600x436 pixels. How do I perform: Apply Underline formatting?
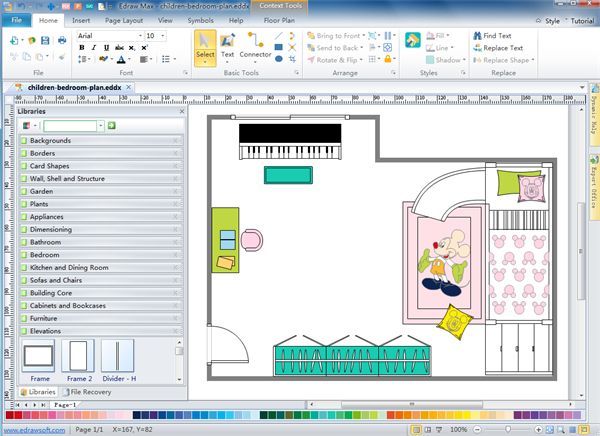106,47
